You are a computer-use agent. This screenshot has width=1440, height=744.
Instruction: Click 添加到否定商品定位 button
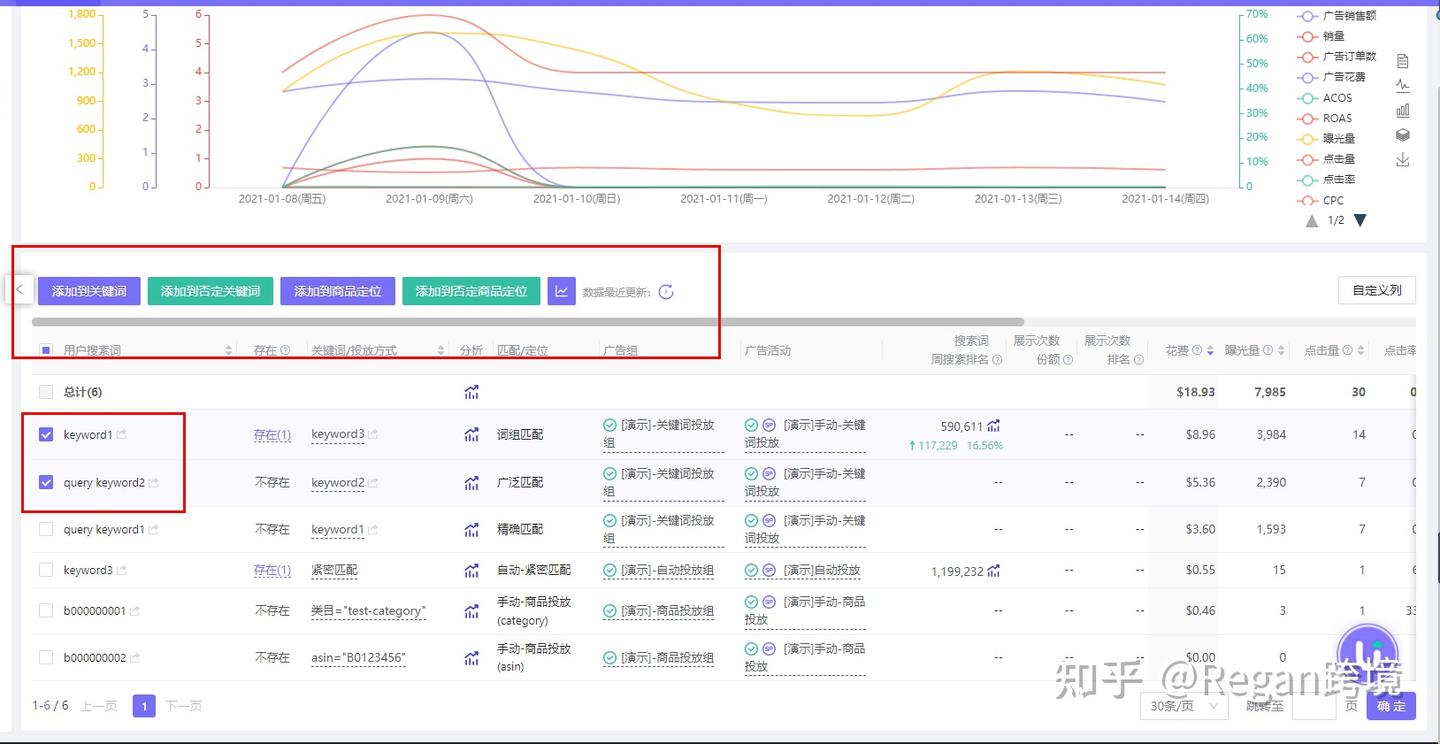(471, 291)
